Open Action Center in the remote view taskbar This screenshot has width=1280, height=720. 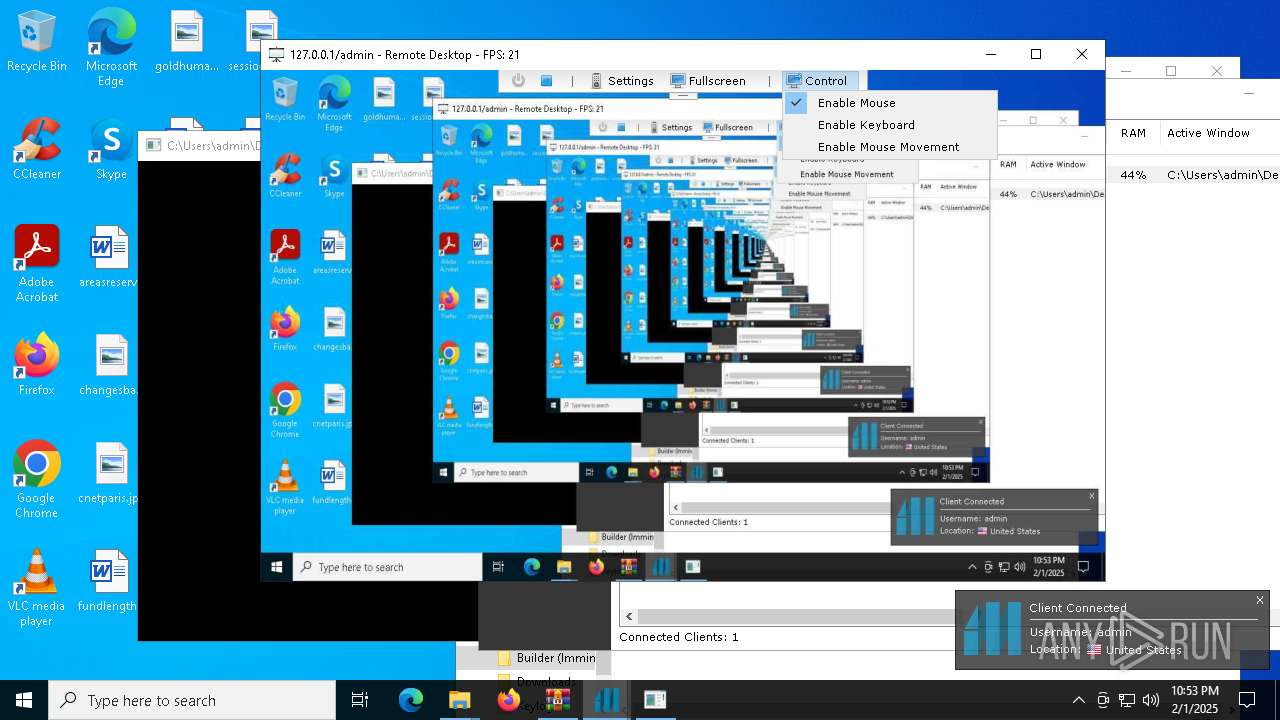point(1082,567)
